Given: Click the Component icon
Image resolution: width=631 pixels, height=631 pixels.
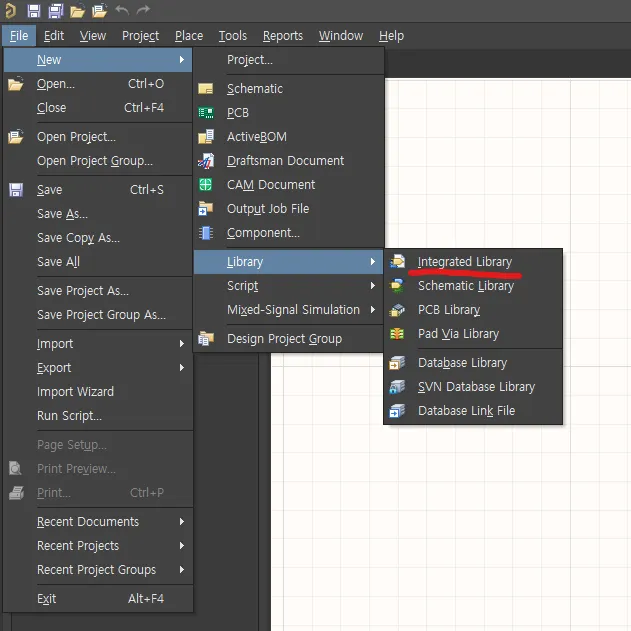Looking at the screenshot, I should click(206, 233).
